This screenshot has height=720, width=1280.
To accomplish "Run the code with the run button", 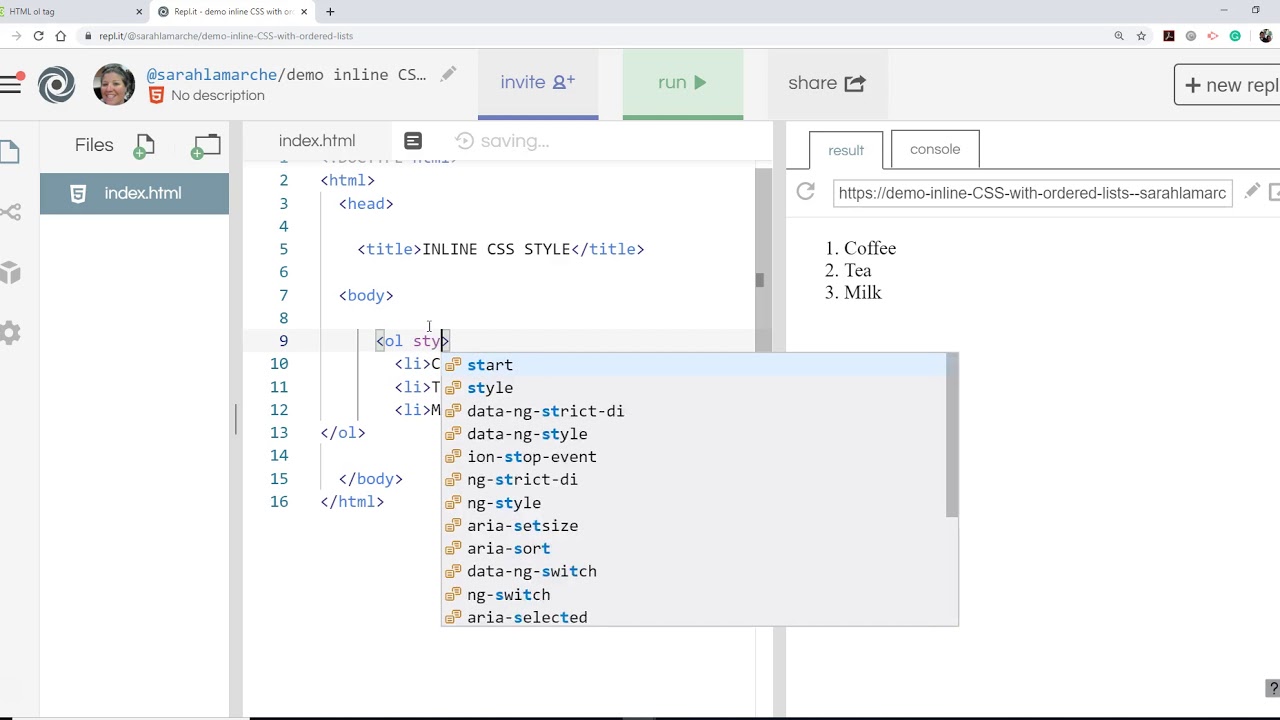I will point(683,83).
